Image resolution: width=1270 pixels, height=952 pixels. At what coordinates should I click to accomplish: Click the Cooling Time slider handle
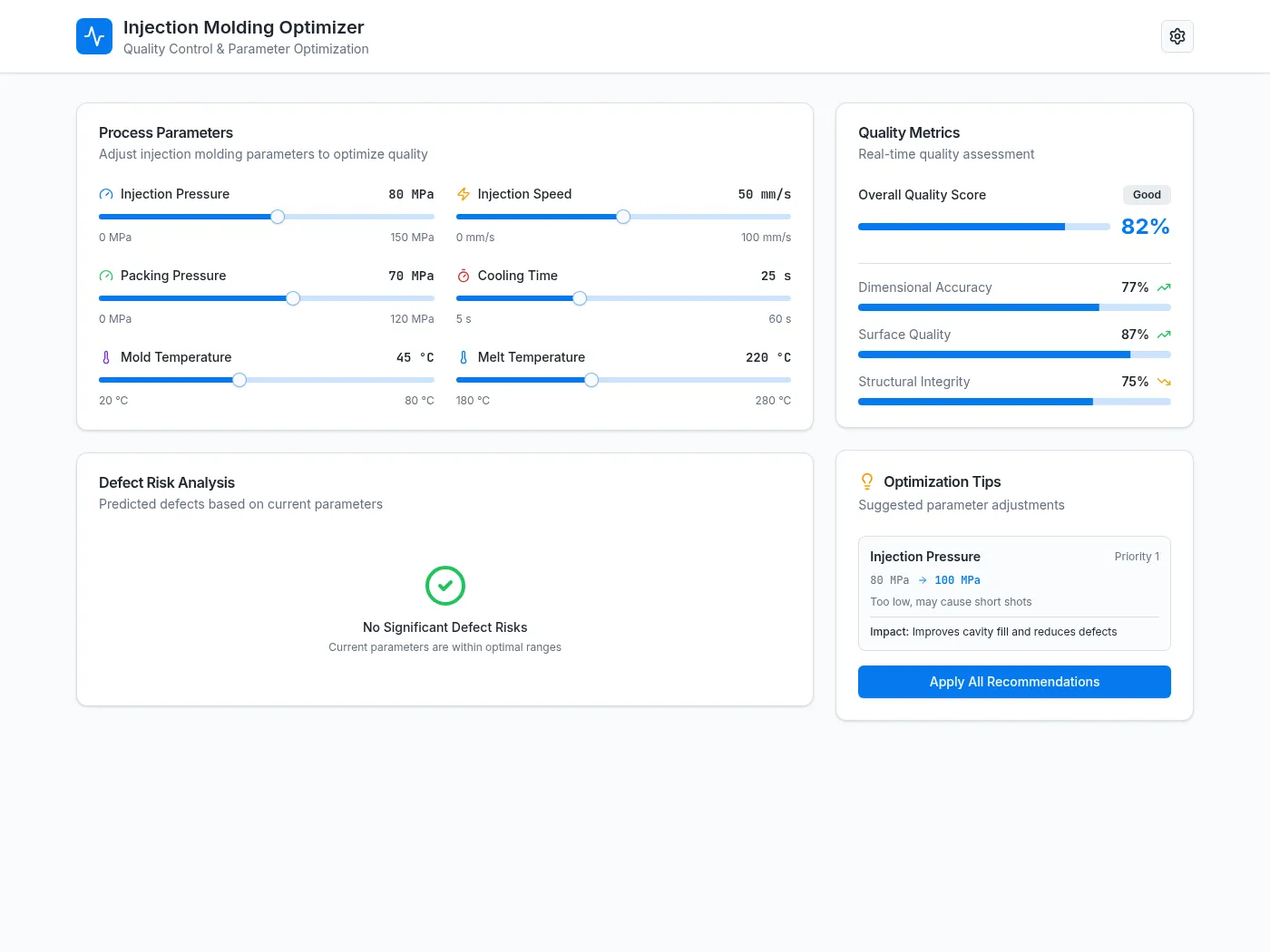tap(580, 298)
